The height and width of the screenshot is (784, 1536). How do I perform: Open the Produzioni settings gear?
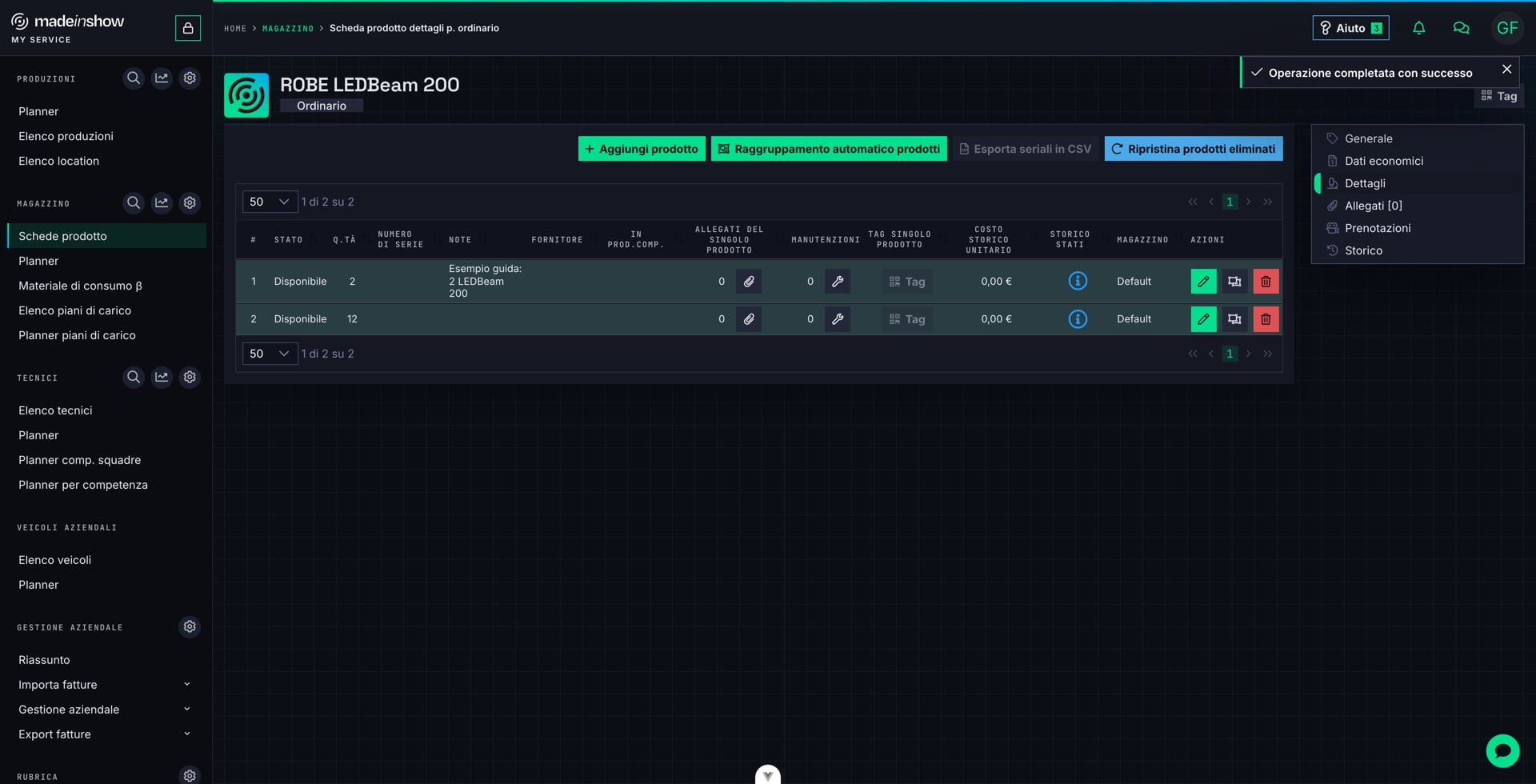coord(190,78)
